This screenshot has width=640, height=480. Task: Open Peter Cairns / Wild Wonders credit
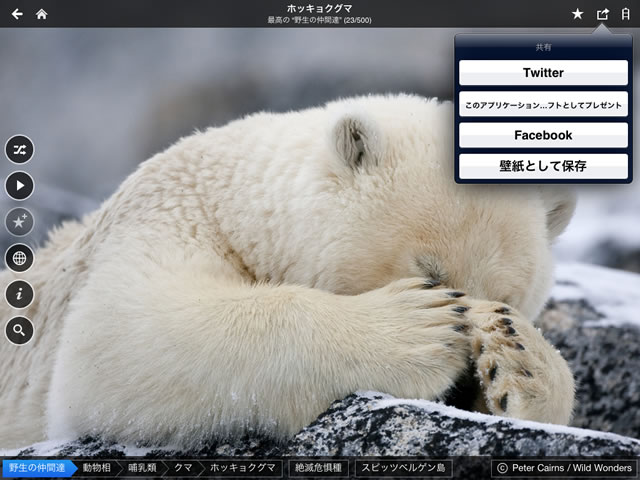tap(564, 468)
